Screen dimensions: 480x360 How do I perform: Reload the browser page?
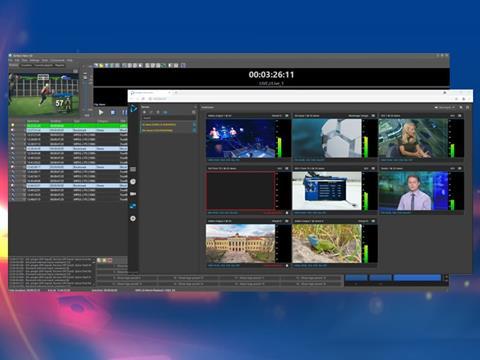(143, 99)
